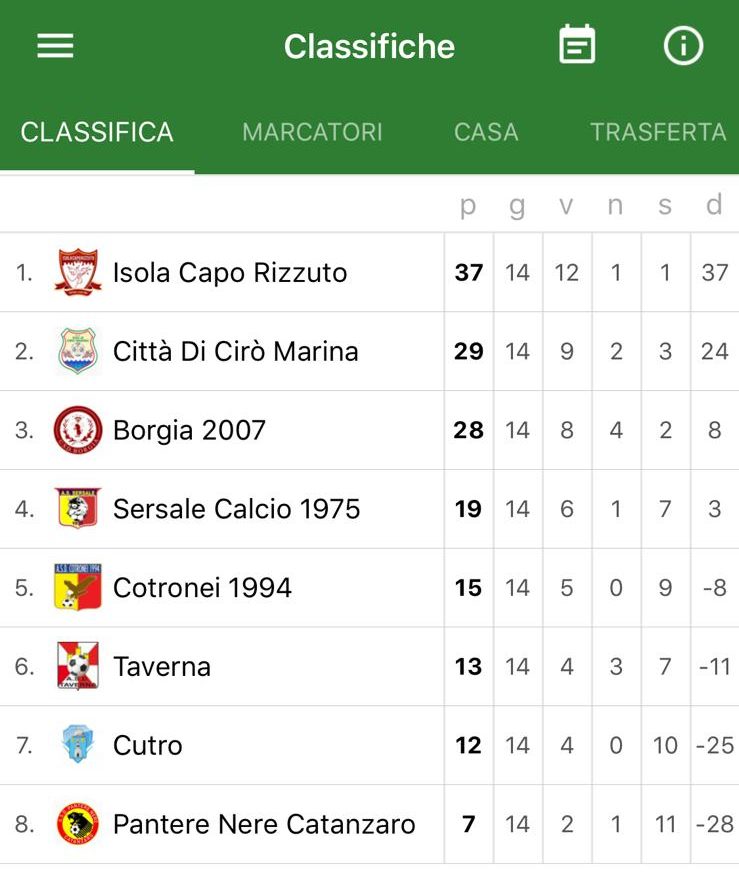Select the Cutro team name
The image size is (739, 892).
pyautogui.click(x=148, y=745)
